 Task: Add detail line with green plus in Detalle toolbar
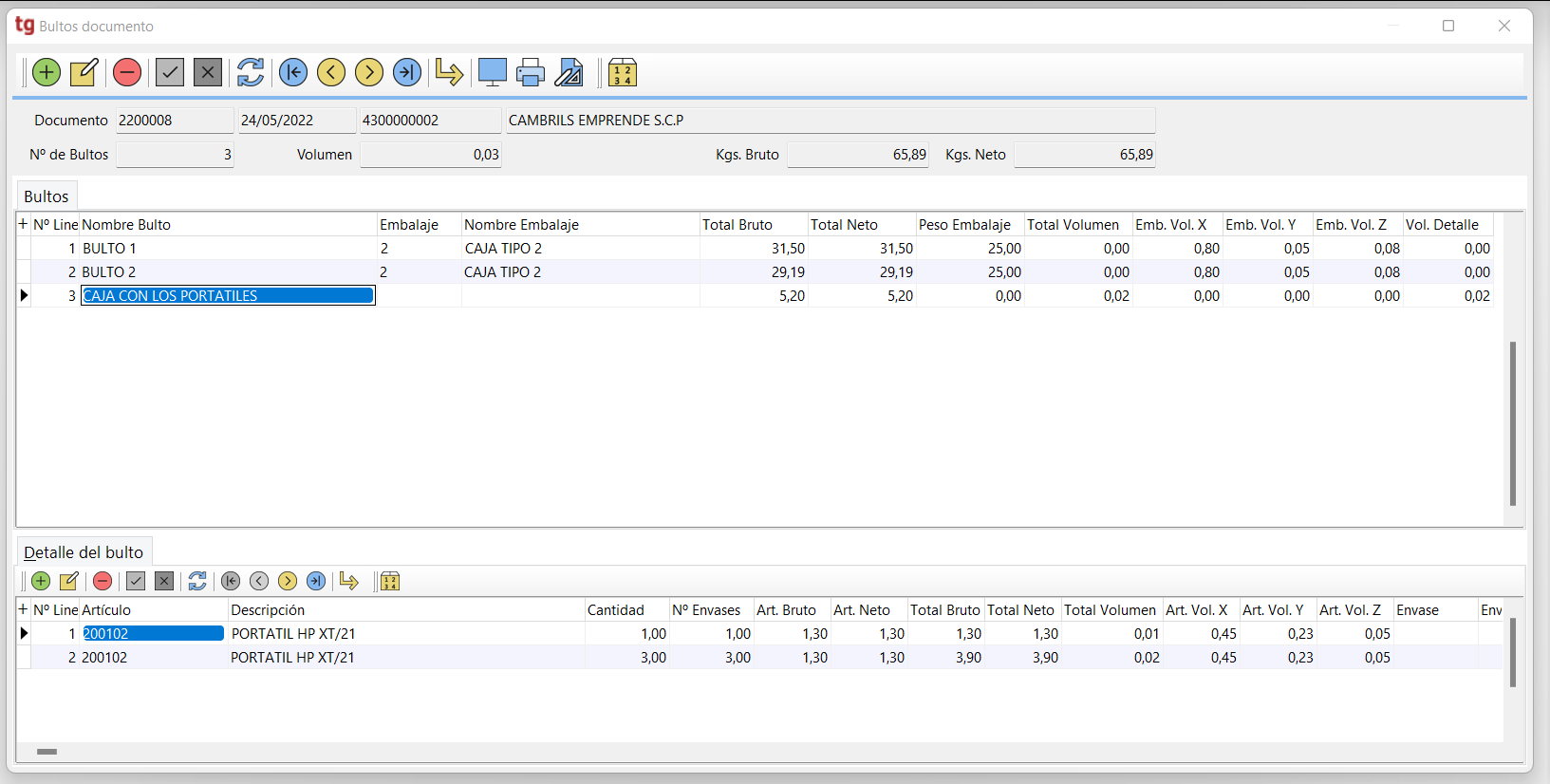(x=41, y=581)
